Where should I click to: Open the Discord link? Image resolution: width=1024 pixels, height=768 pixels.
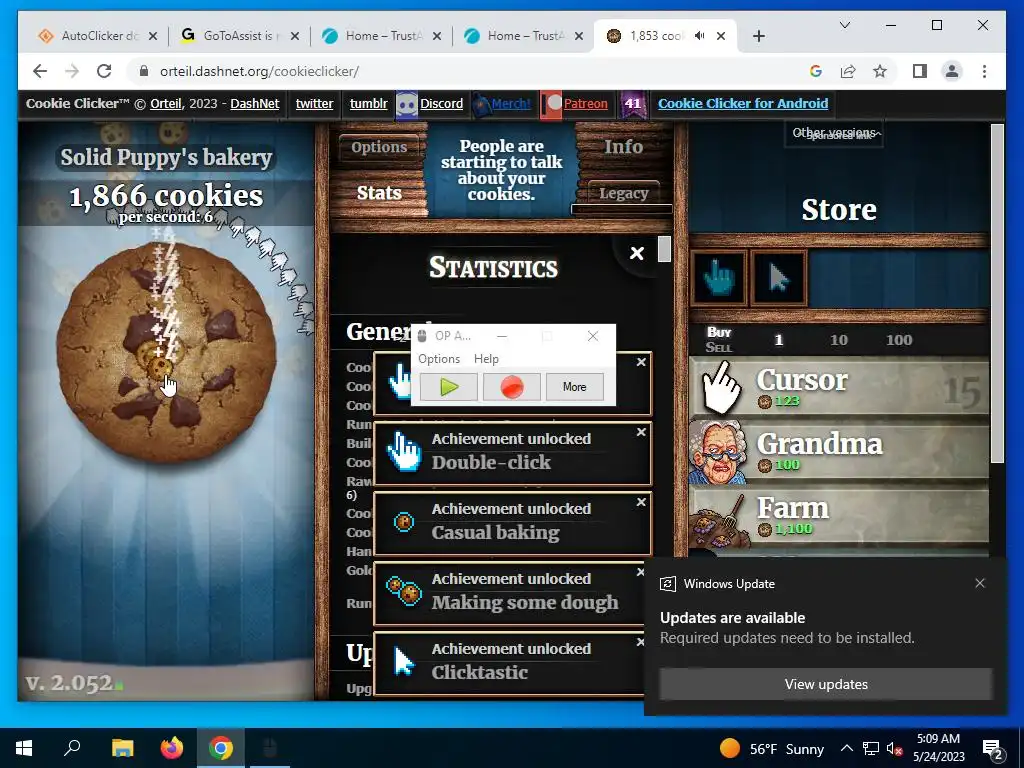tap(441, 104)
